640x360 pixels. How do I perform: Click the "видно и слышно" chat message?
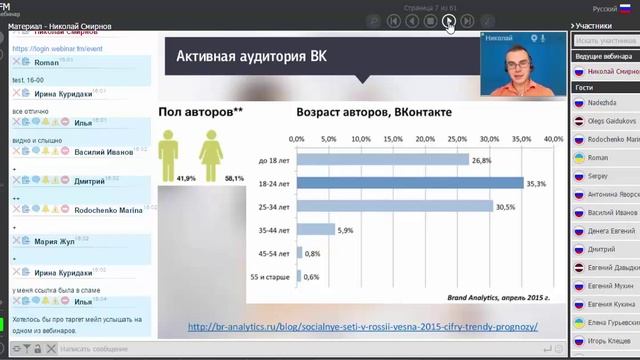(x=37, y=140)
